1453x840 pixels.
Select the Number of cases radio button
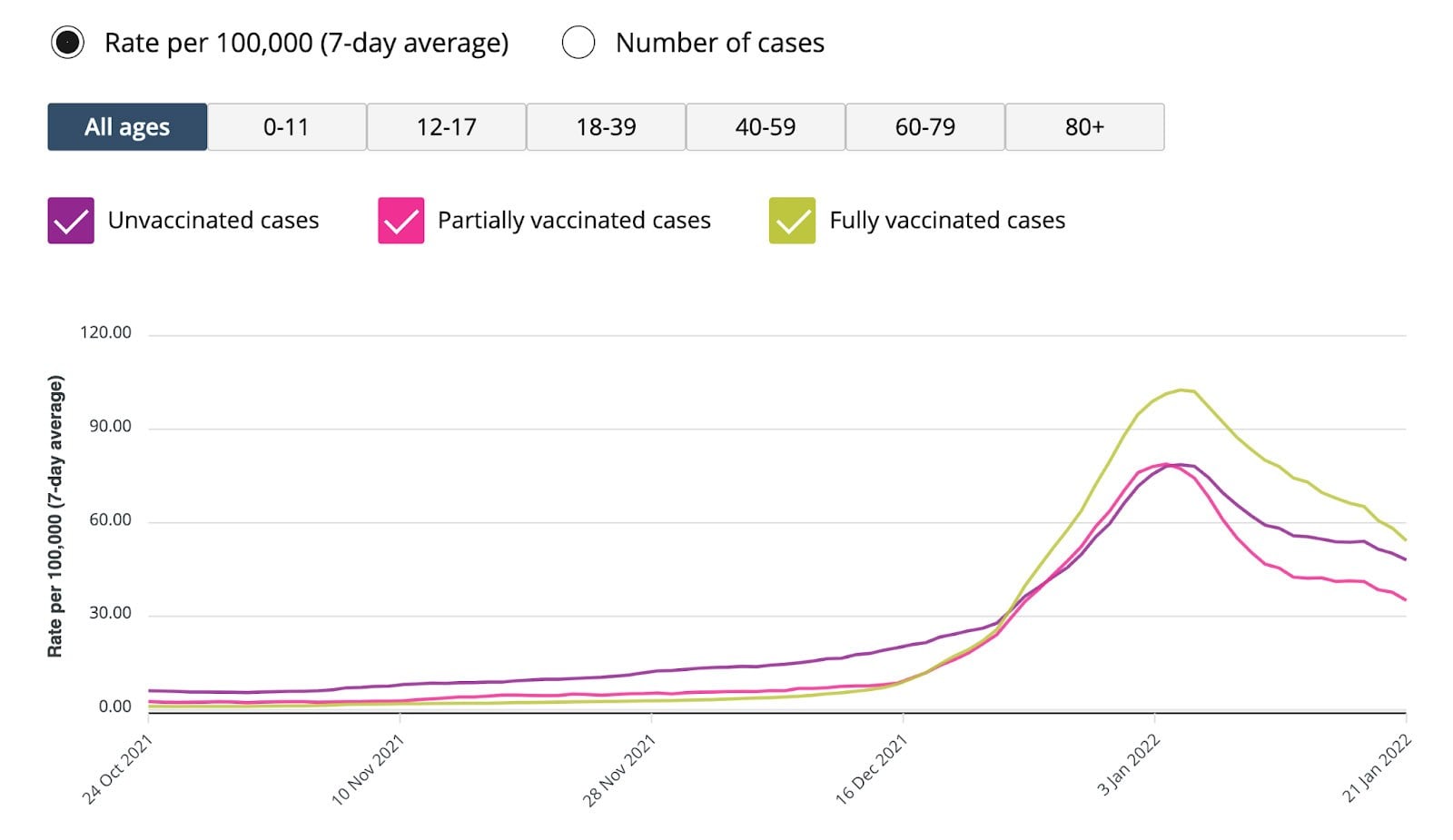(x=578, y=43)
